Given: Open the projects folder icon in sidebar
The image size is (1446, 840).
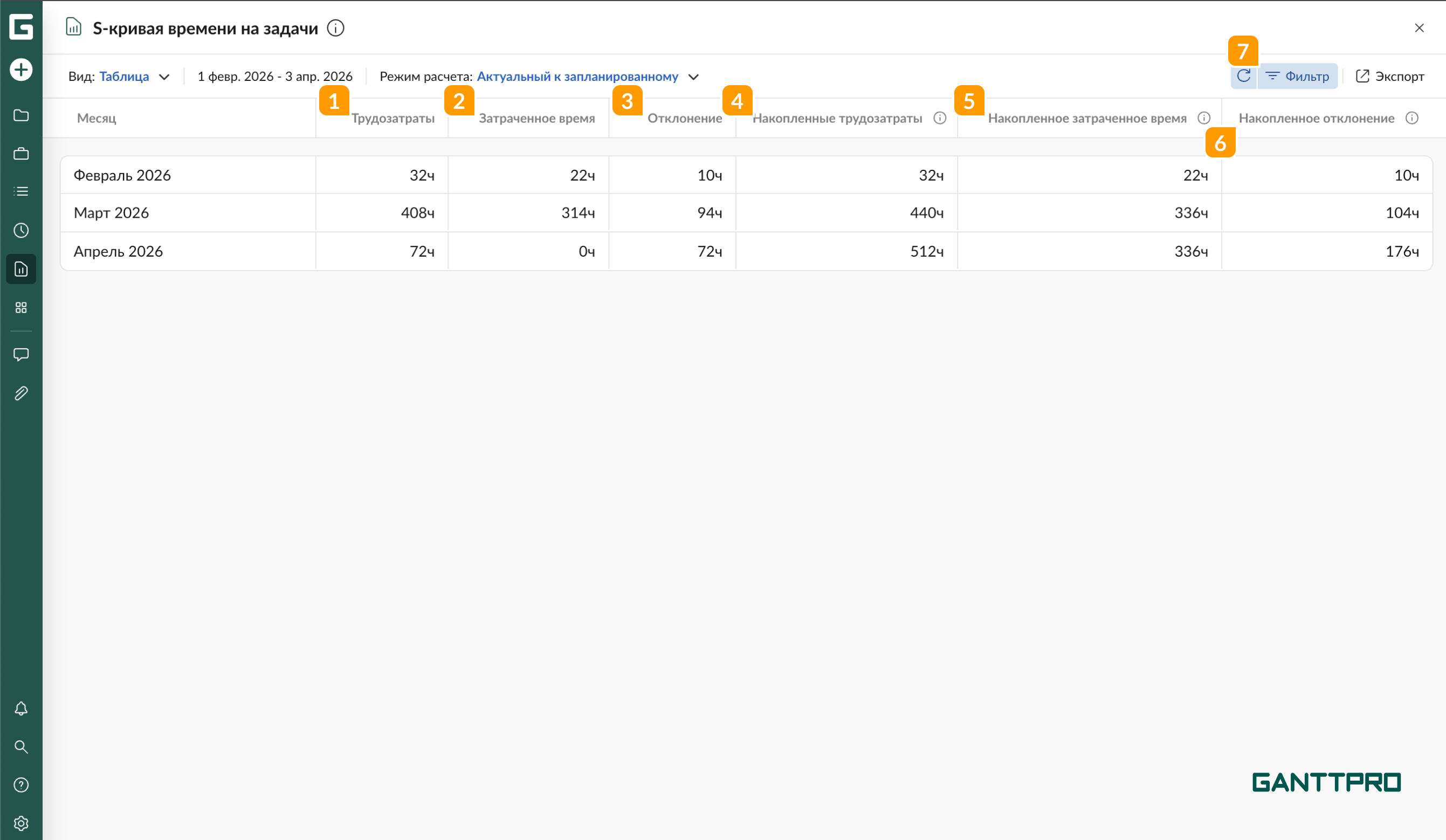Looking at the screenshot, I should click(x=21, y=115).
